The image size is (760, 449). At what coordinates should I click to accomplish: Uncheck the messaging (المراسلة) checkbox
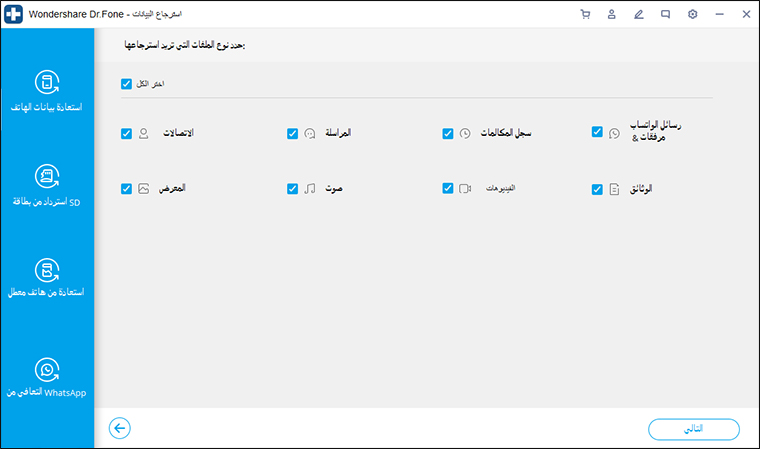click(292, 133)
